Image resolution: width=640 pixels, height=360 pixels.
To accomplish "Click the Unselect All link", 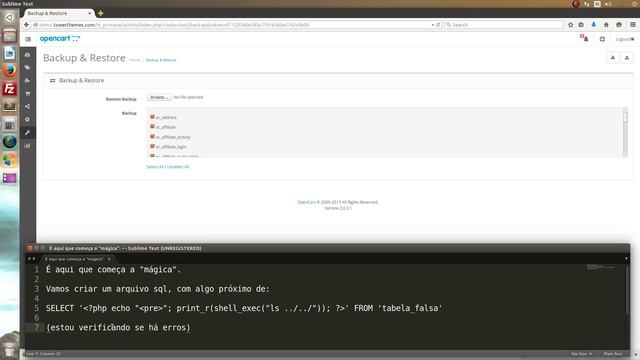I will pyautogui.click(x=178, y=167).
